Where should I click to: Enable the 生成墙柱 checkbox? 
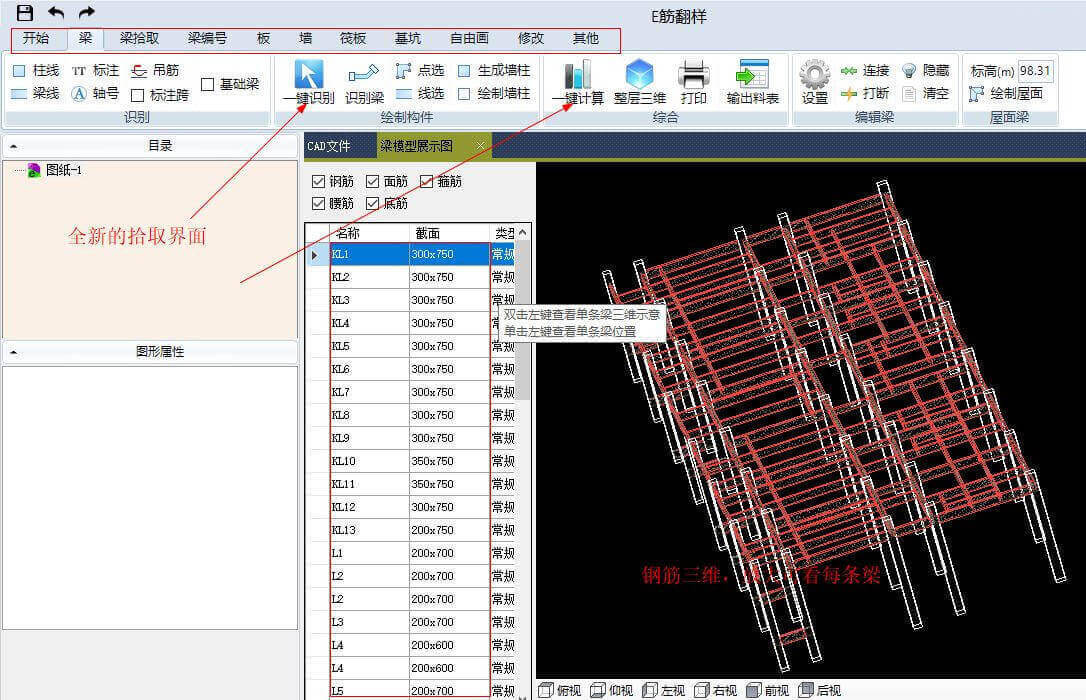pos(465,71)
